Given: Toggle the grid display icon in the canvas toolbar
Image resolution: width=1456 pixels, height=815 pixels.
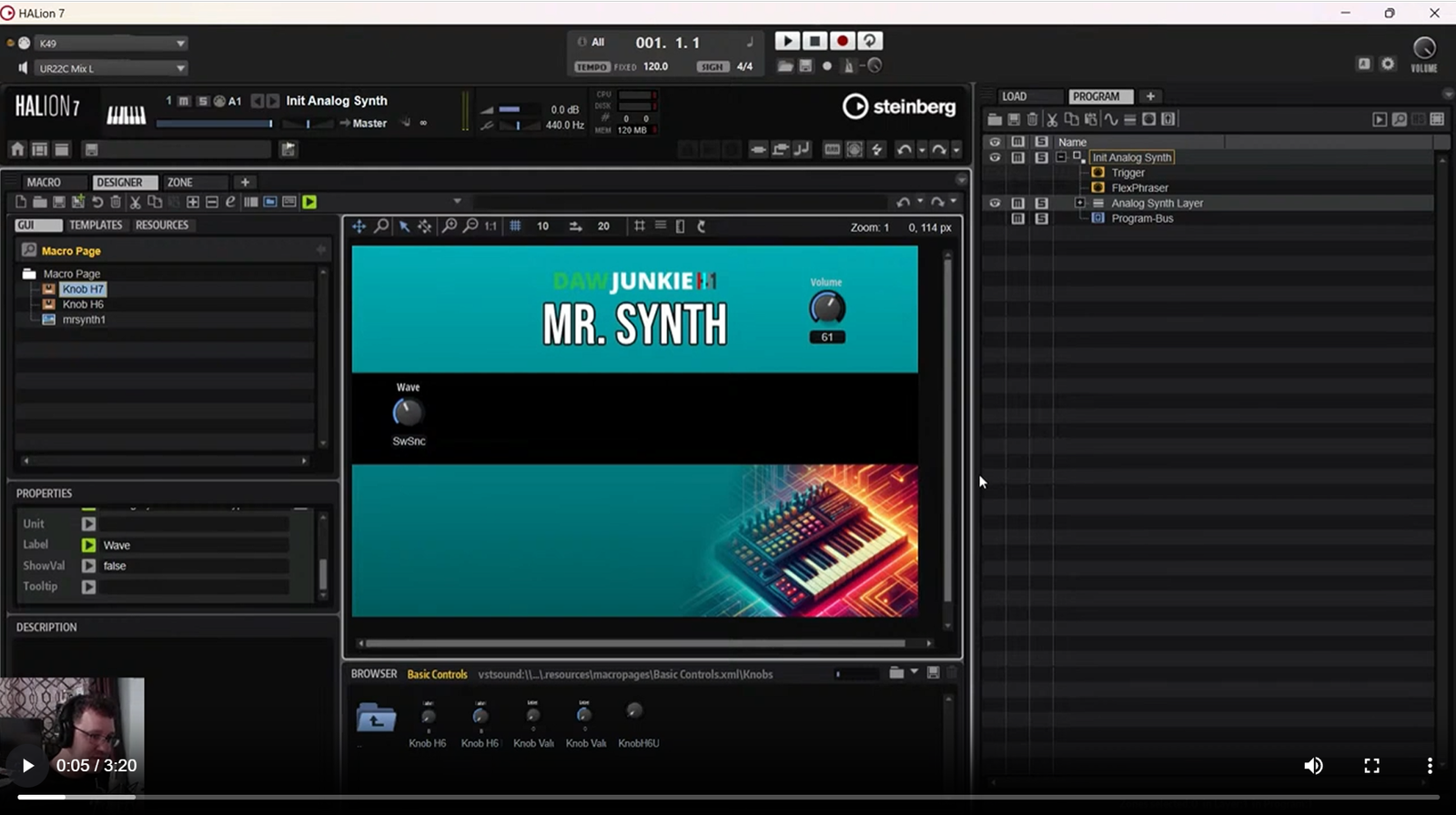Looking at the screenshot, I should [x=515, y=226].
